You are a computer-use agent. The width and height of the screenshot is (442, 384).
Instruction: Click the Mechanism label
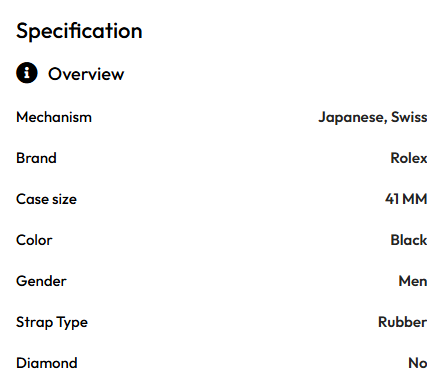pos(54,117)
